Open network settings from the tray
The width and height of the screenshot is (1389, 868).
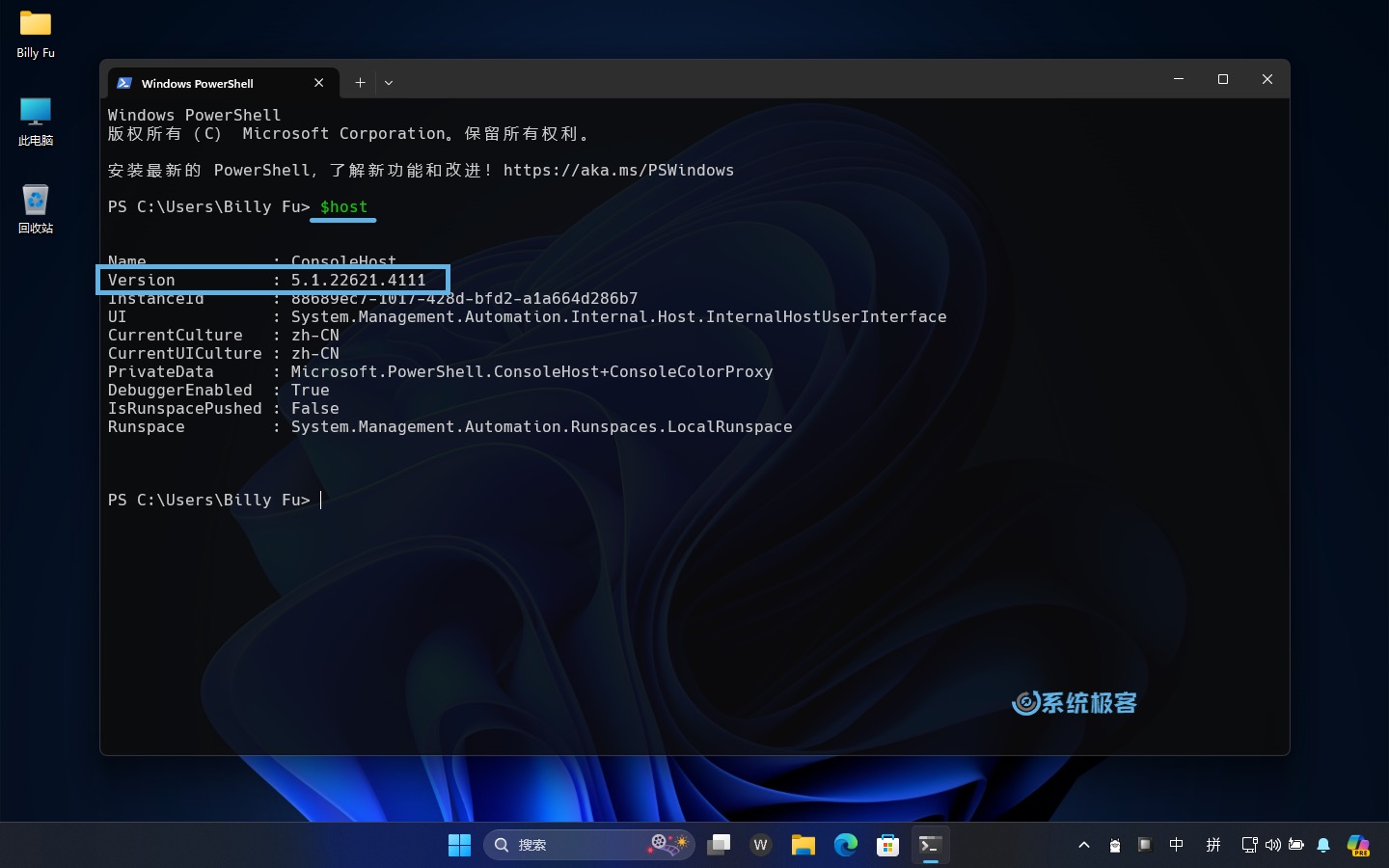1250,846
